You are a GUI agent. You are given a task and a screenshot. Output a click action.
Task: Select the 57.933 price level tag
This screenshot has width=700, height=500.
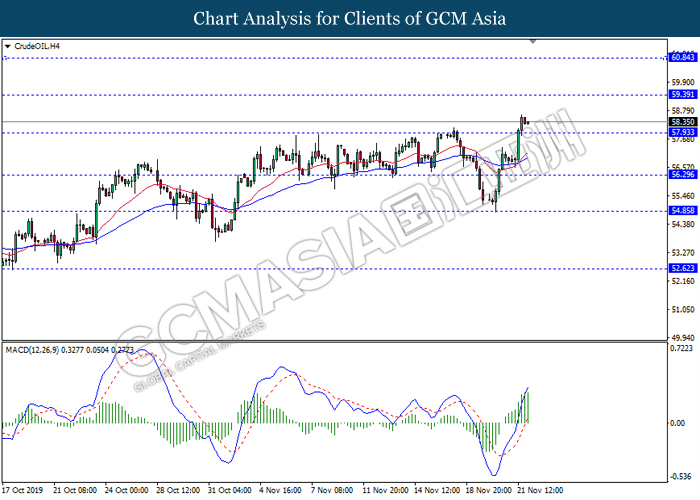click(683, 132)
